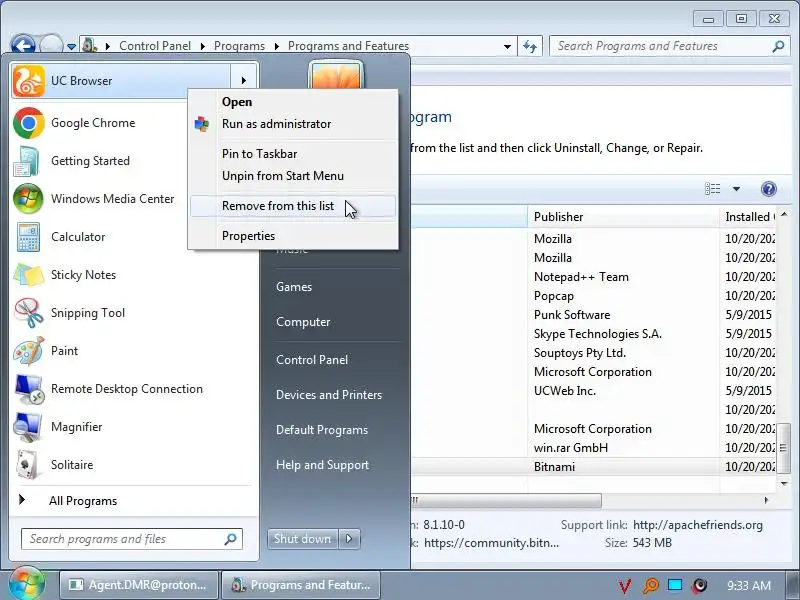The width and height of the screenshot is (800, 600).
Task: Click the Programs breadcrumb in address bar
Action: click(239, 46)
